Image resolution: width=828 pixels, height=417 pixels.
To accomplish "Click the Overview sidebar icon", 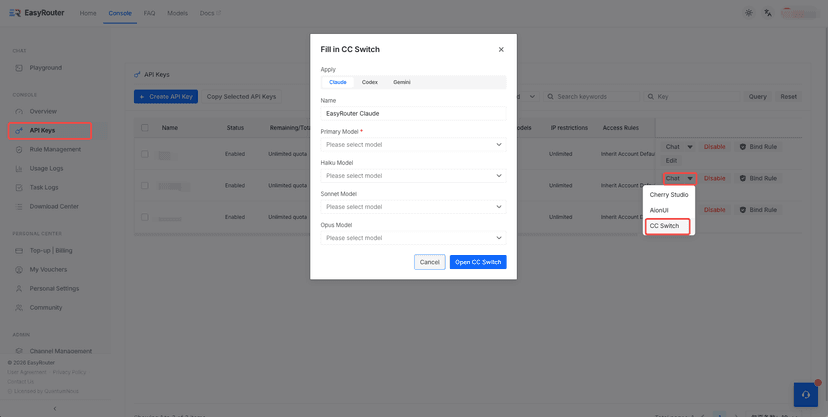I will [x=19, y=111].
